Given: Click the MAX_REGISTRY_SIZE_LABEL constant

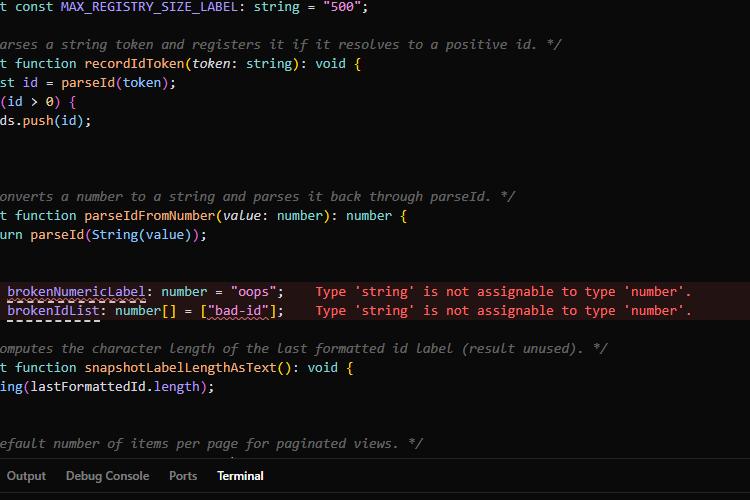Looking at the screenshot, I should click(x=149, y=7).
